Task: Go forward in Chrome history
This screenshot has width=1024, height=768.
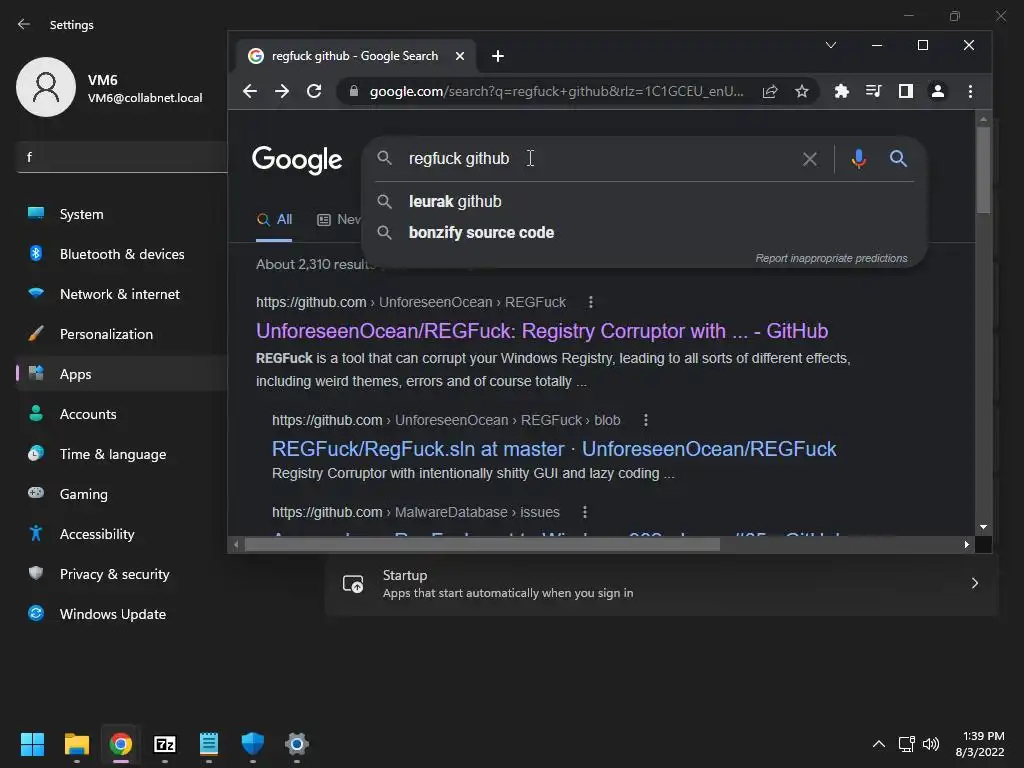Action: click(281, 91)
